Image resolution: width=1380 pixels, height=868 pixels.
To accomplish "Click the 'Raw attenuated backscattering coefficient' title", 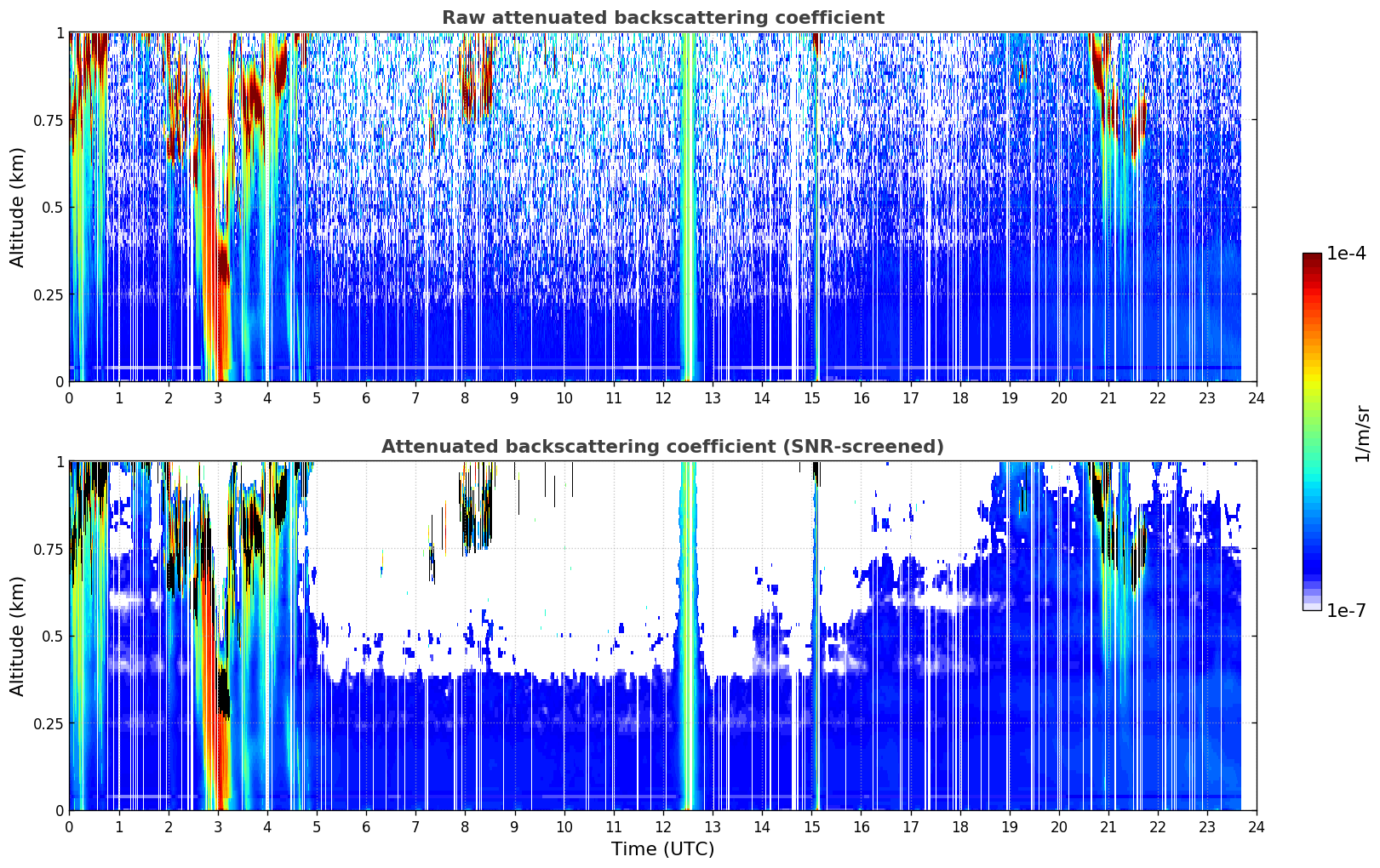I will pos(662,18).
